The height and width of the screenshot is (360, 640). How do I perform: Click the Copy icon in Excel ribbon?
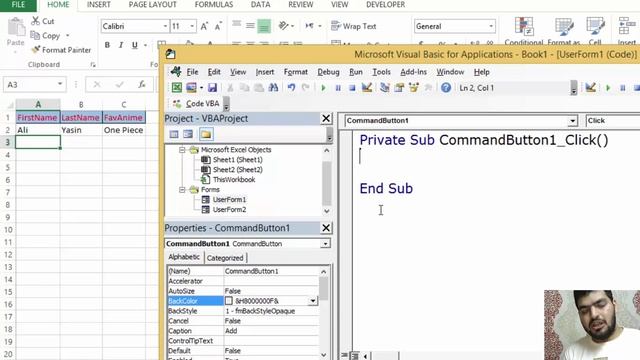[x=35, y=36]
